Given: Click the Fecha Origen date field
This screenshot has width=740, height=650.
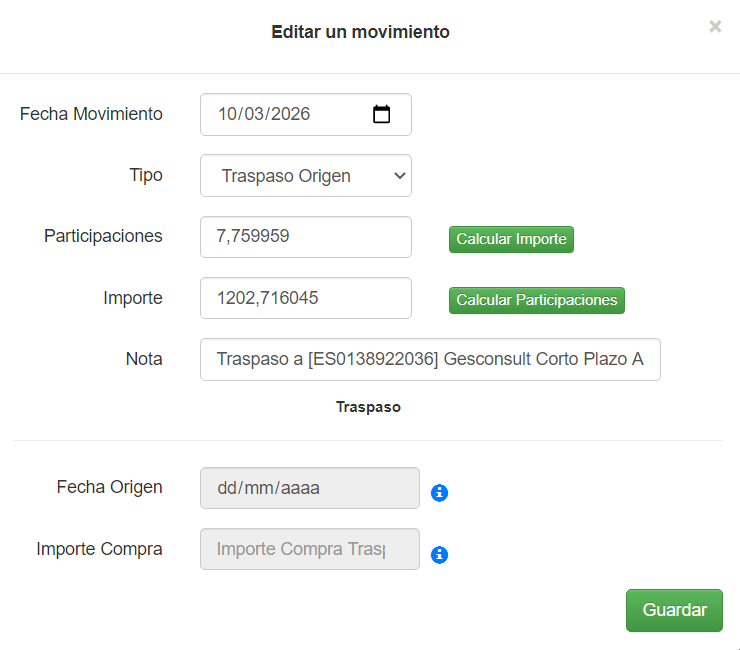Looking at the screenshot, I should [310, 488].
